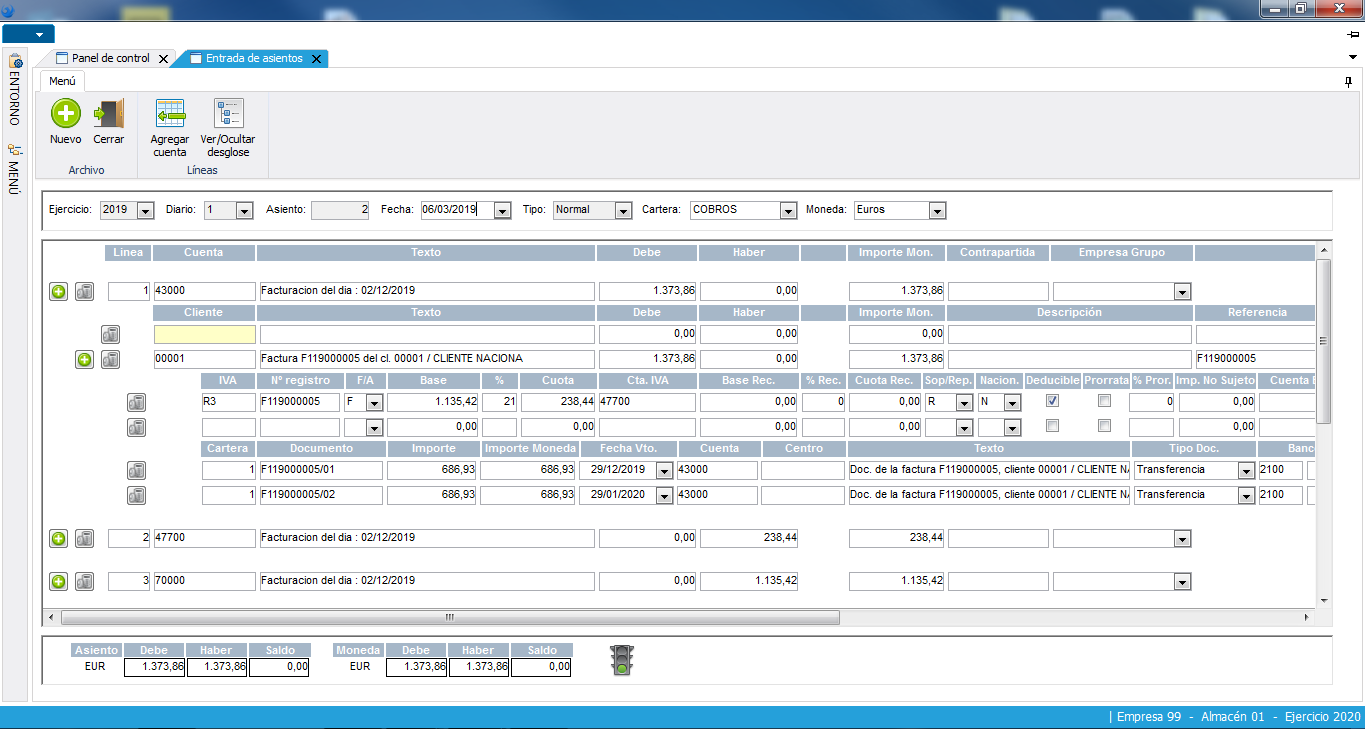Click the Agregar cuenta icon
This screenshot has height=729, width=1365.
[x=170, y=113]
